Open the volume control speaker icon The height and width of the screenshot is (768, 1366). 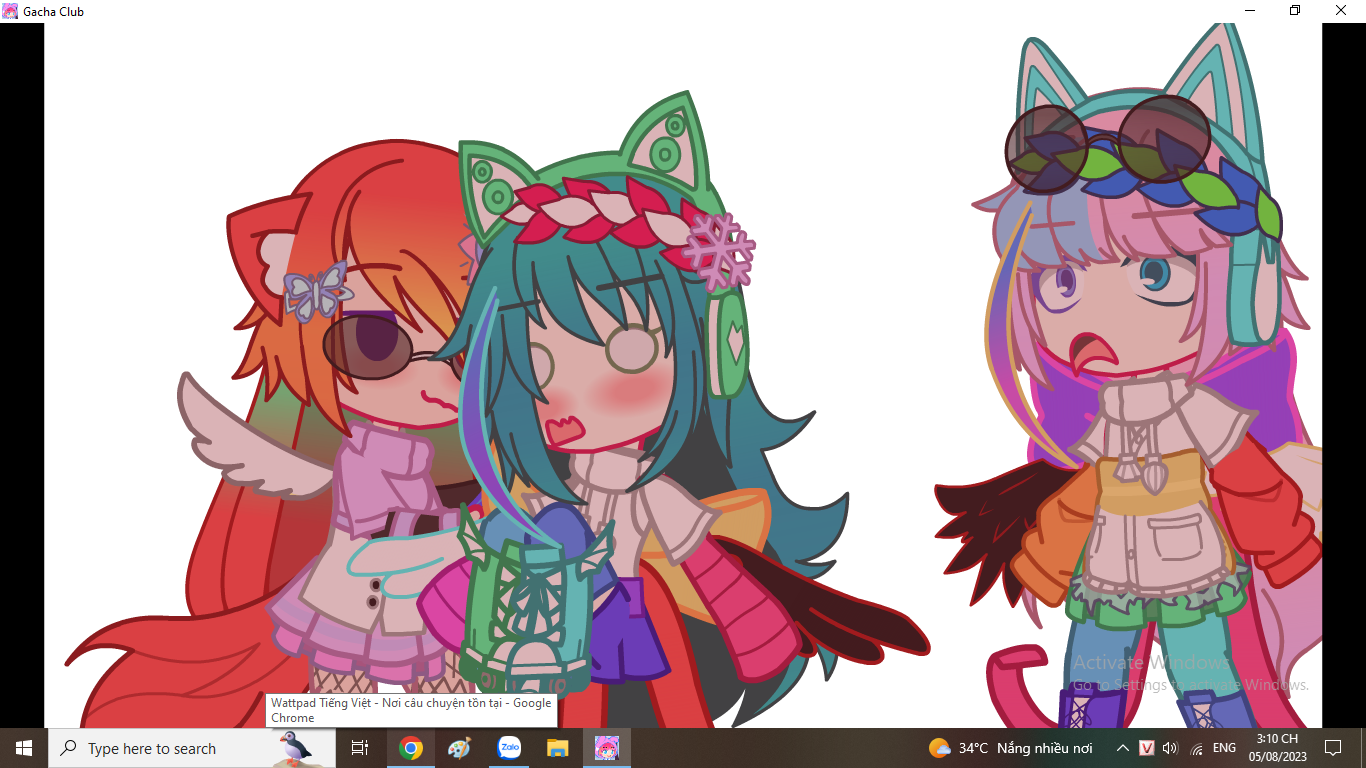(1170, 748)
